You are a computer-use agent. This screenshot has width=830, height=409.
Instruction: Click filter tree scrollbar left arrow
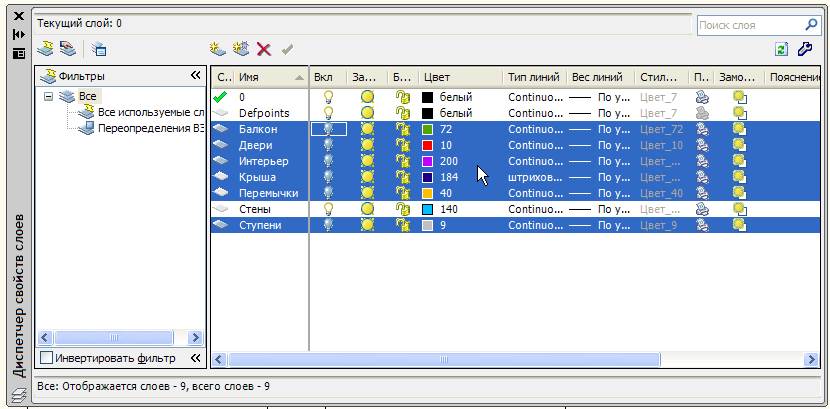(x=44, y=337)
